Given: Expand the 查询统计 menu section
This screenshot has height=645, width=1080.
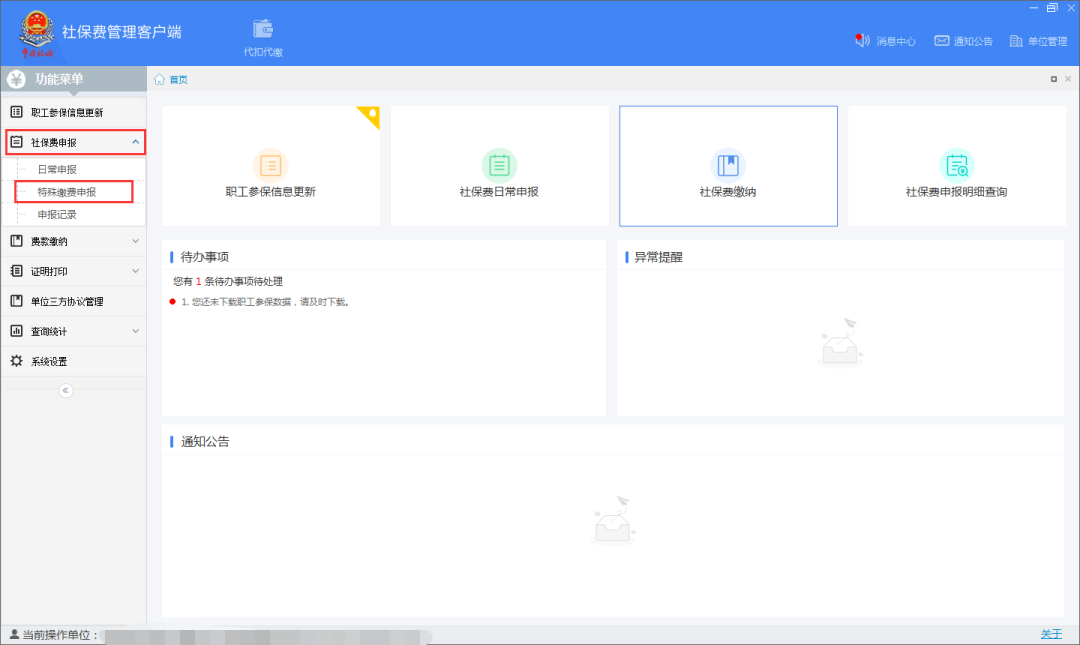Looking at the screenshot, I should tap(136, 331).
